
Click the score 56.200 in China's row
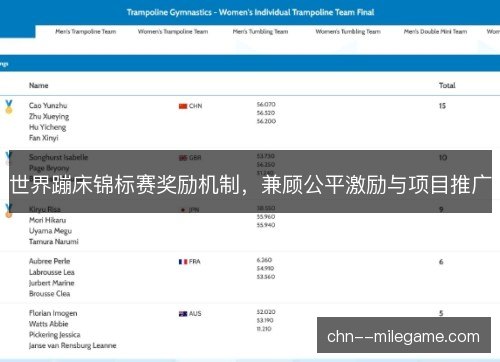coord(266,121)
